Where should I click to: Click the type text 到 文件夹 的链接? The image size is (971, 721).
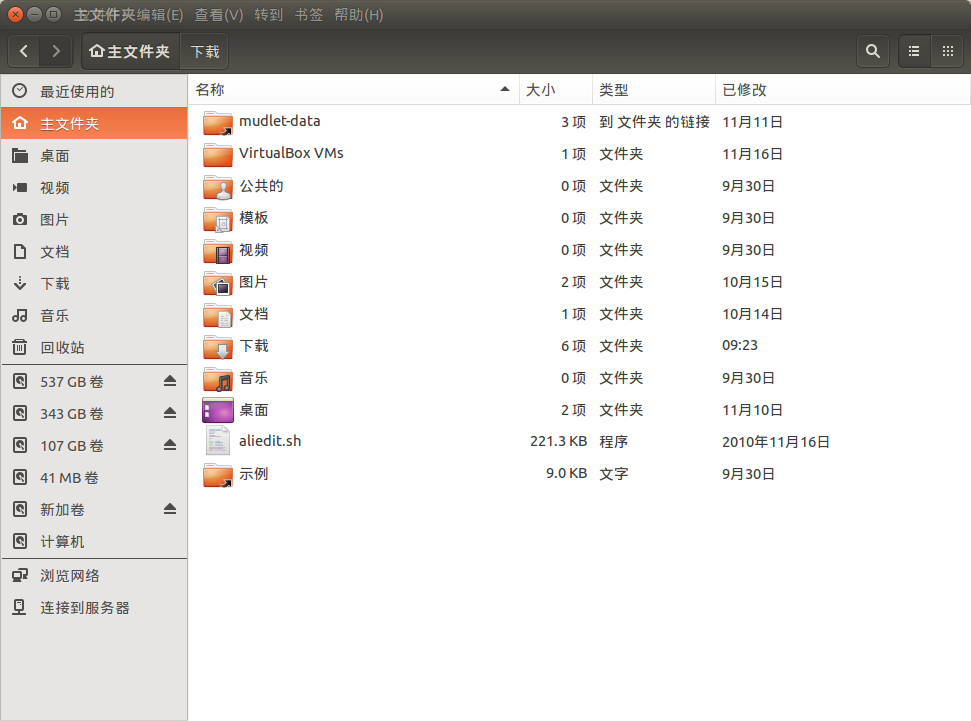(x=654, y=122)
